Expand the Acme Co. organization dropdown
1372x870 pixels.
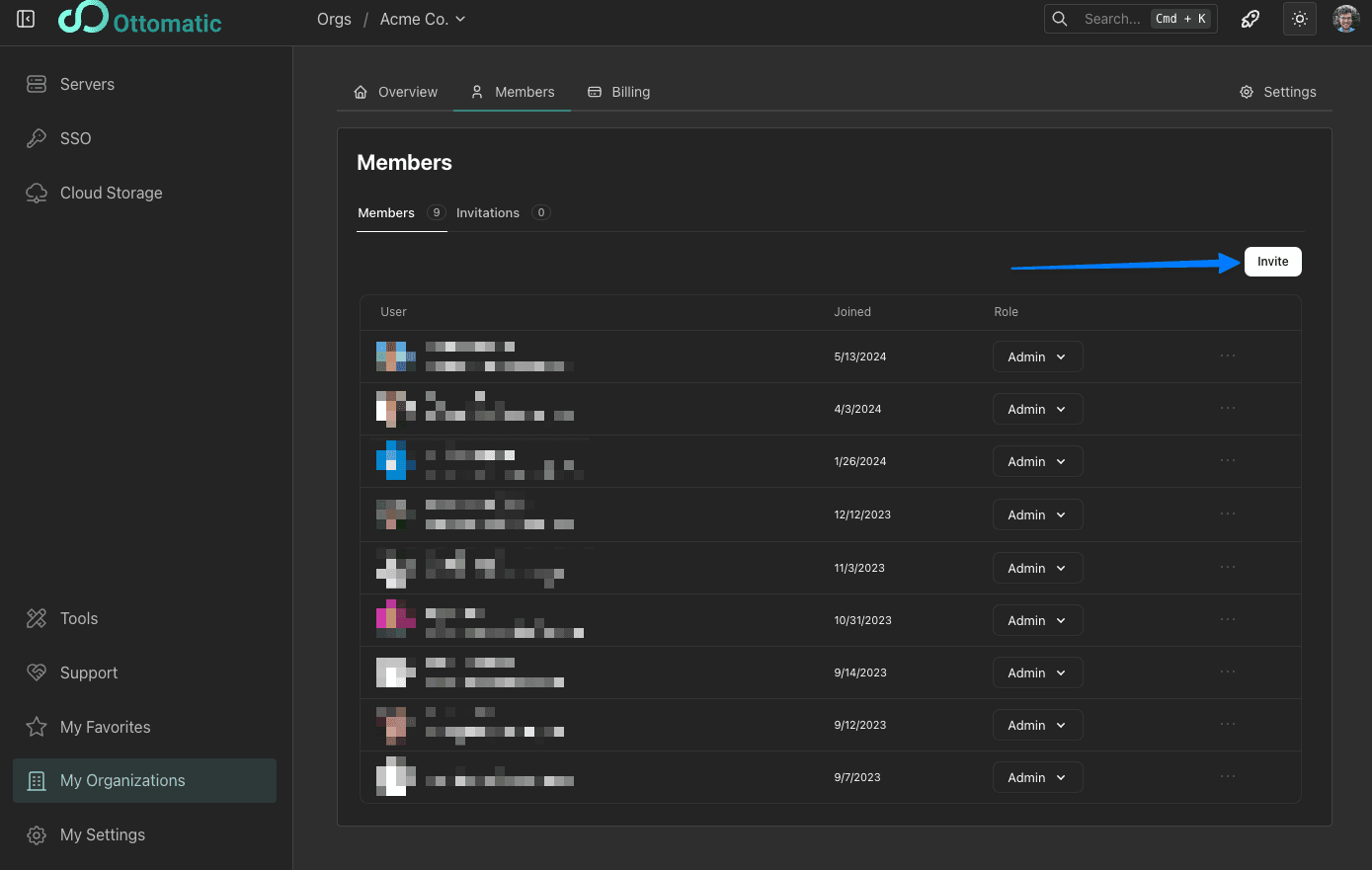[x=423, y=19]
